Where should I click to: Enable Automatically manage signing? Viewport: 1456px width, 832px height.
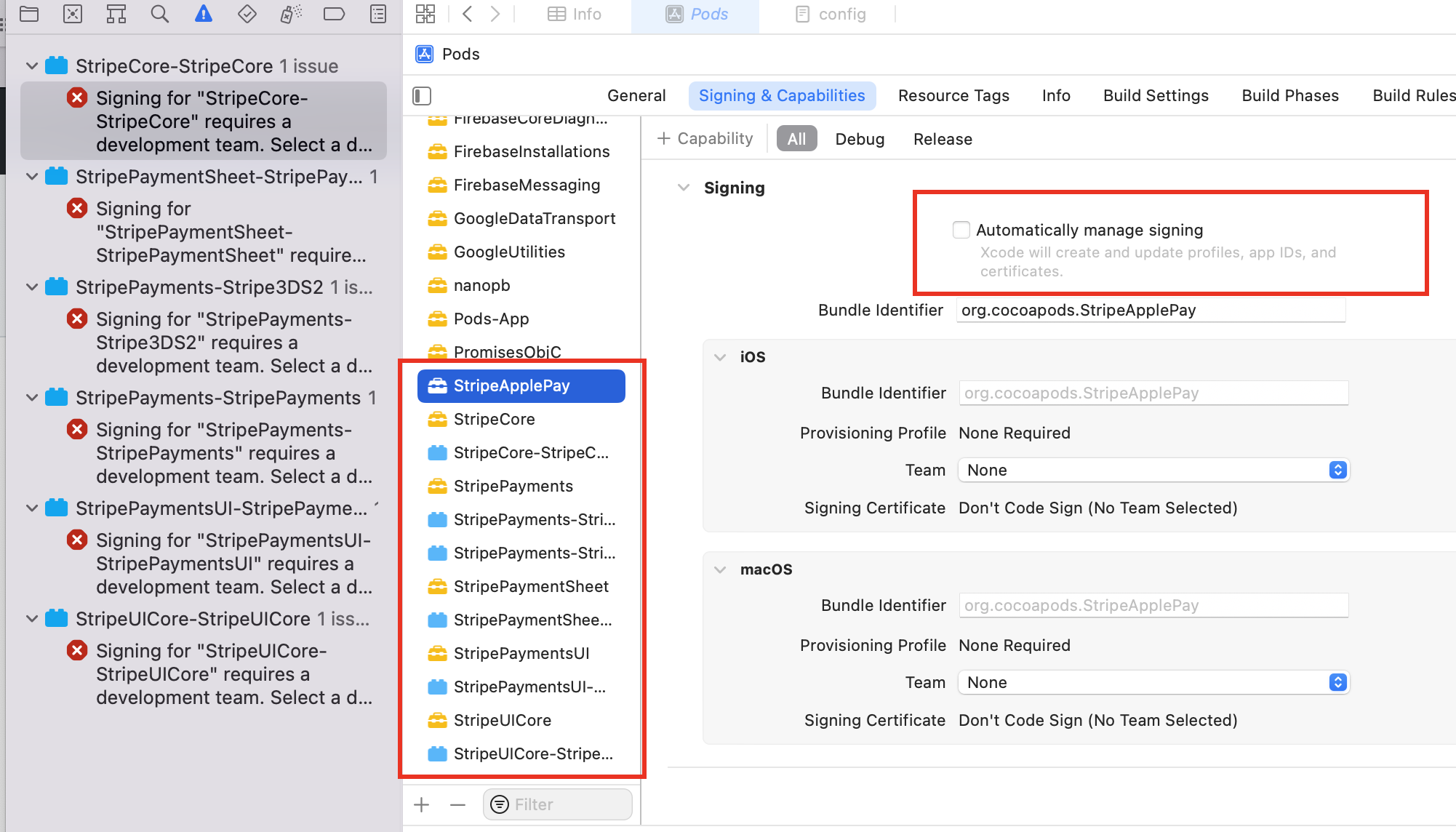click(961, 230)
